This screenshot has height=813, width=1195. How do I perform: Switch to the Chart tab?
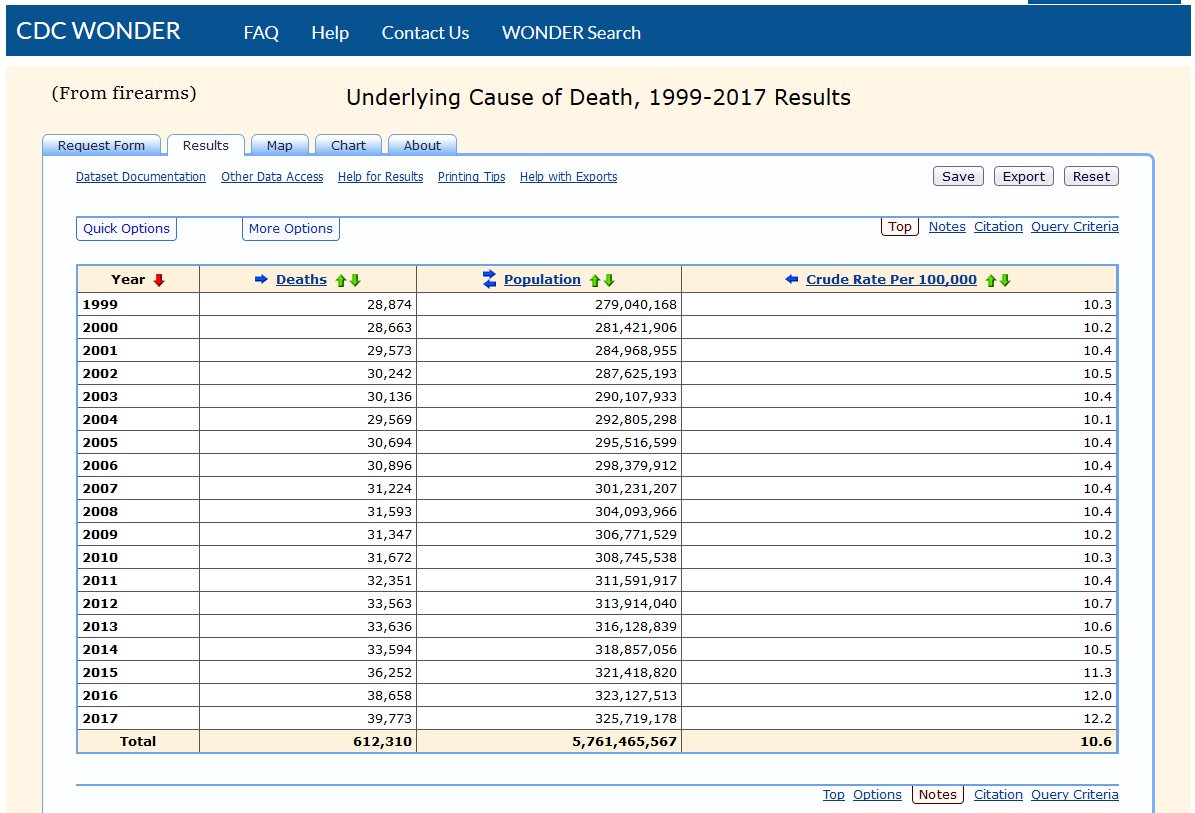coord(348,146)
